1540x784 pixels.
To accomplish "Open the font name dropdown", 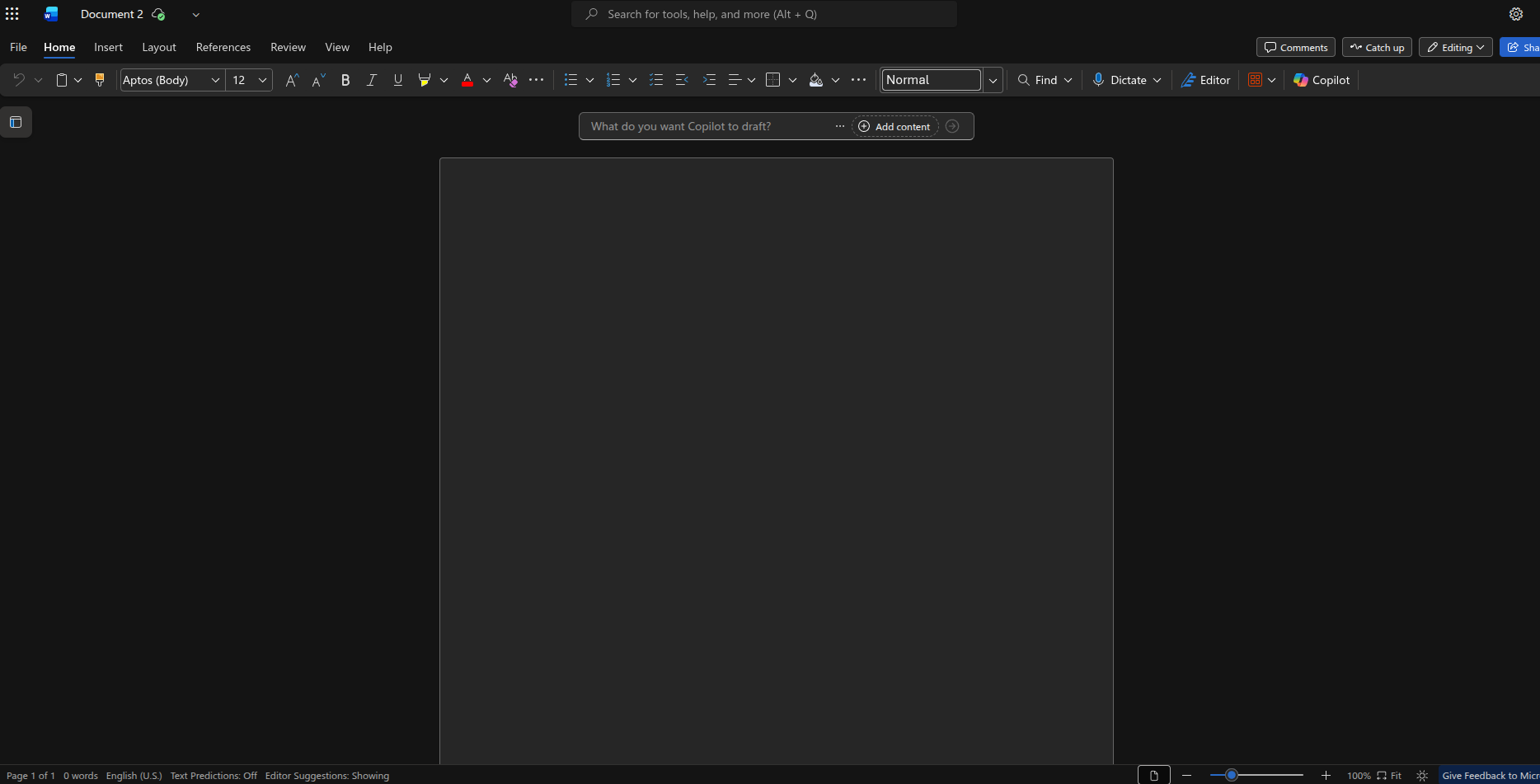I will (215, 80).
